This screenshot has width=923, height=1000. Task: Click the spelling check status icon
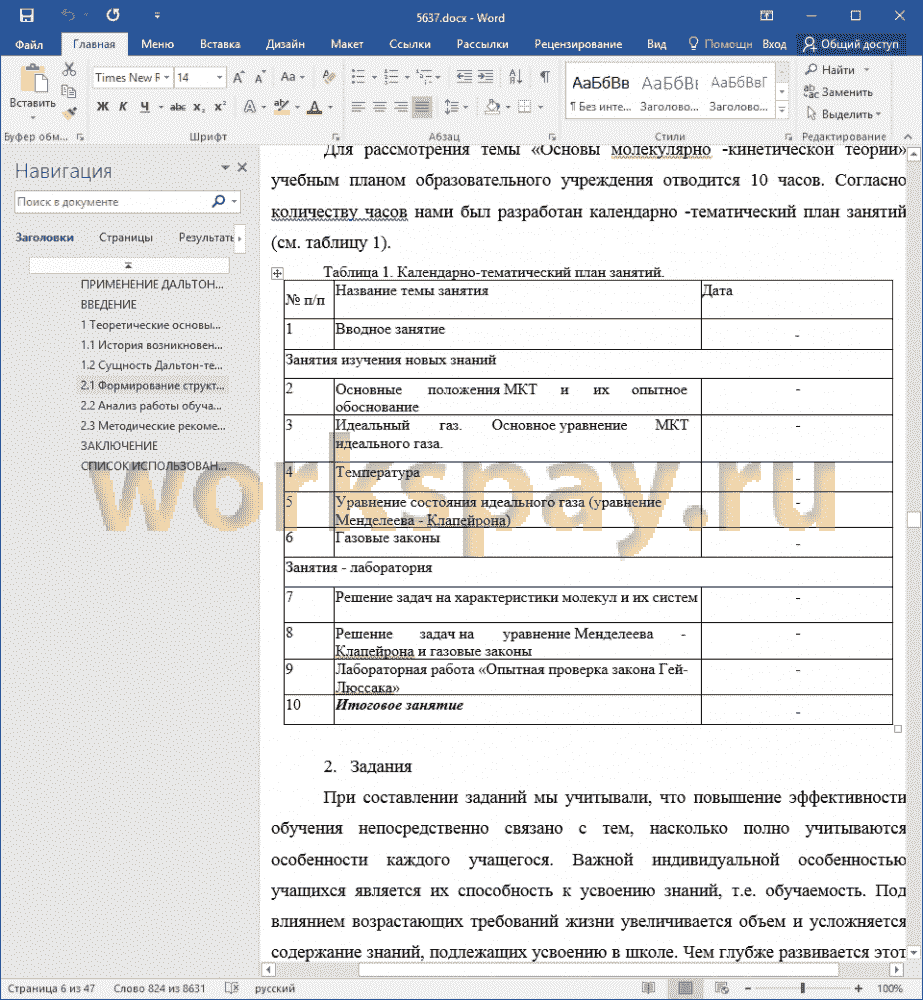tap(232, 988)
